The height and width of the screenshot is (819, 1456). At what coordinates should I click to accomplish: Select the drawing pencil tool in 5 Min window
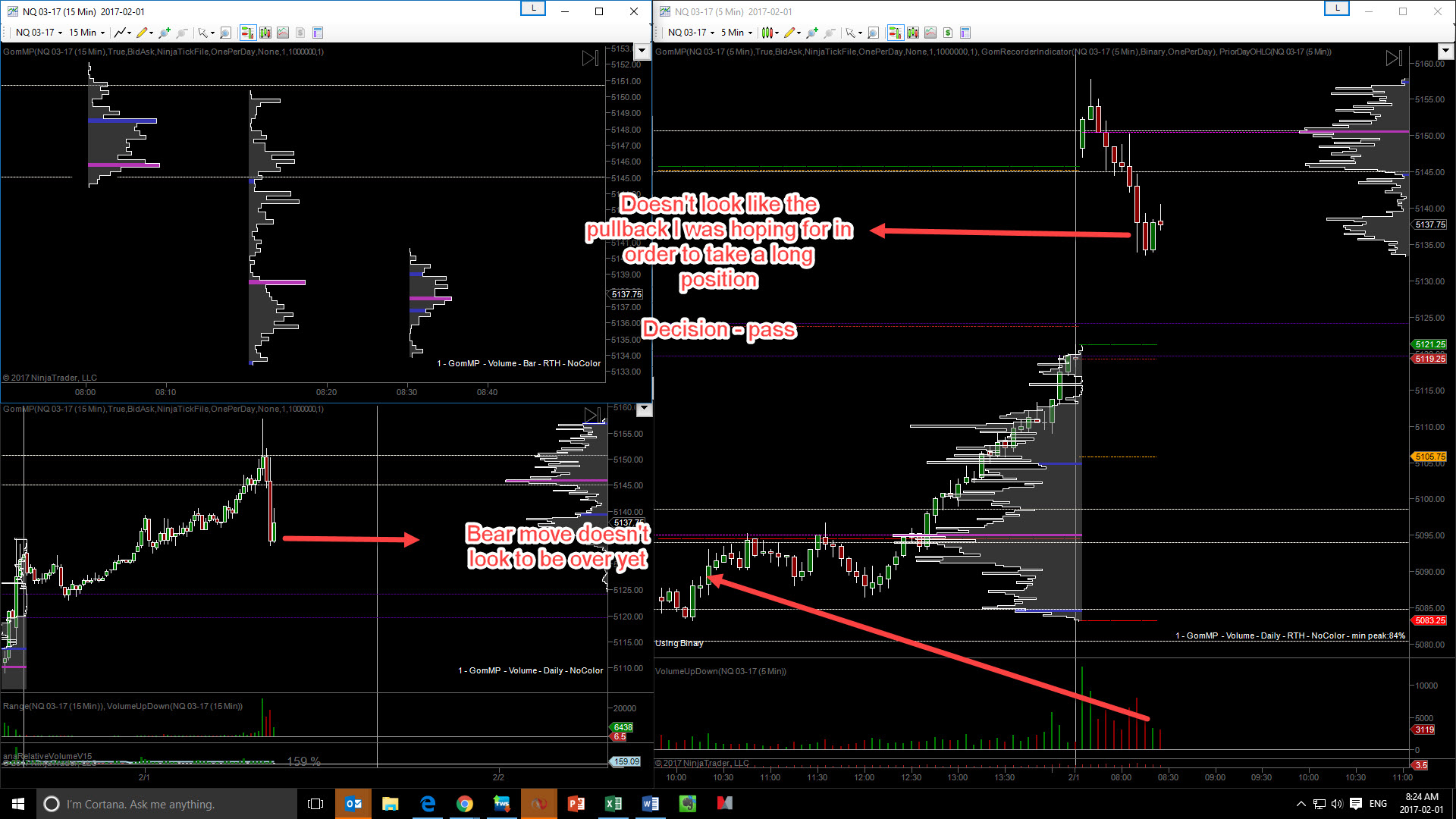[x=789, y=33]
